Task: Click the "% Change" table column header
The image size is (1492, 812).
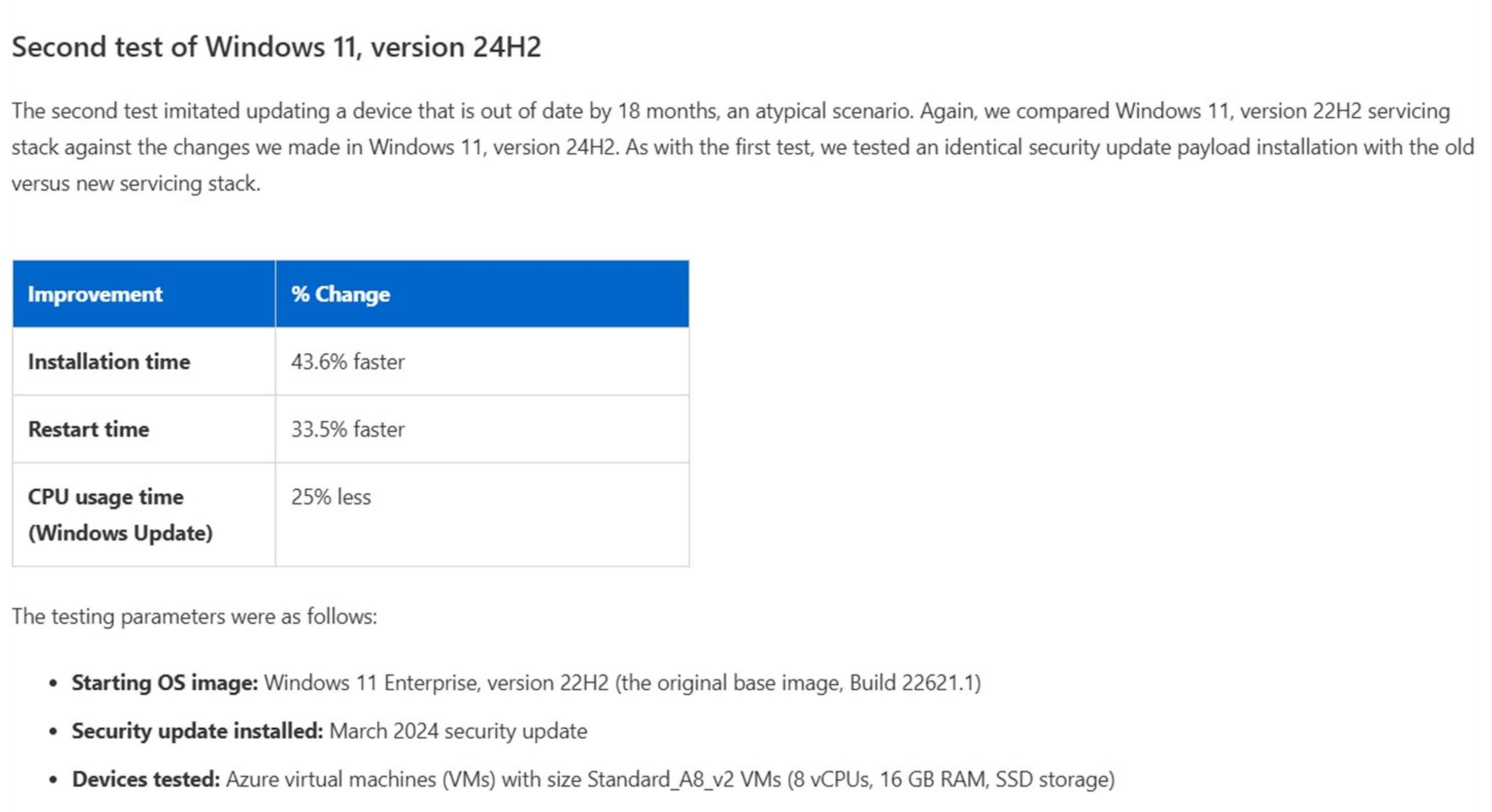Action: [x=341, y=294]
